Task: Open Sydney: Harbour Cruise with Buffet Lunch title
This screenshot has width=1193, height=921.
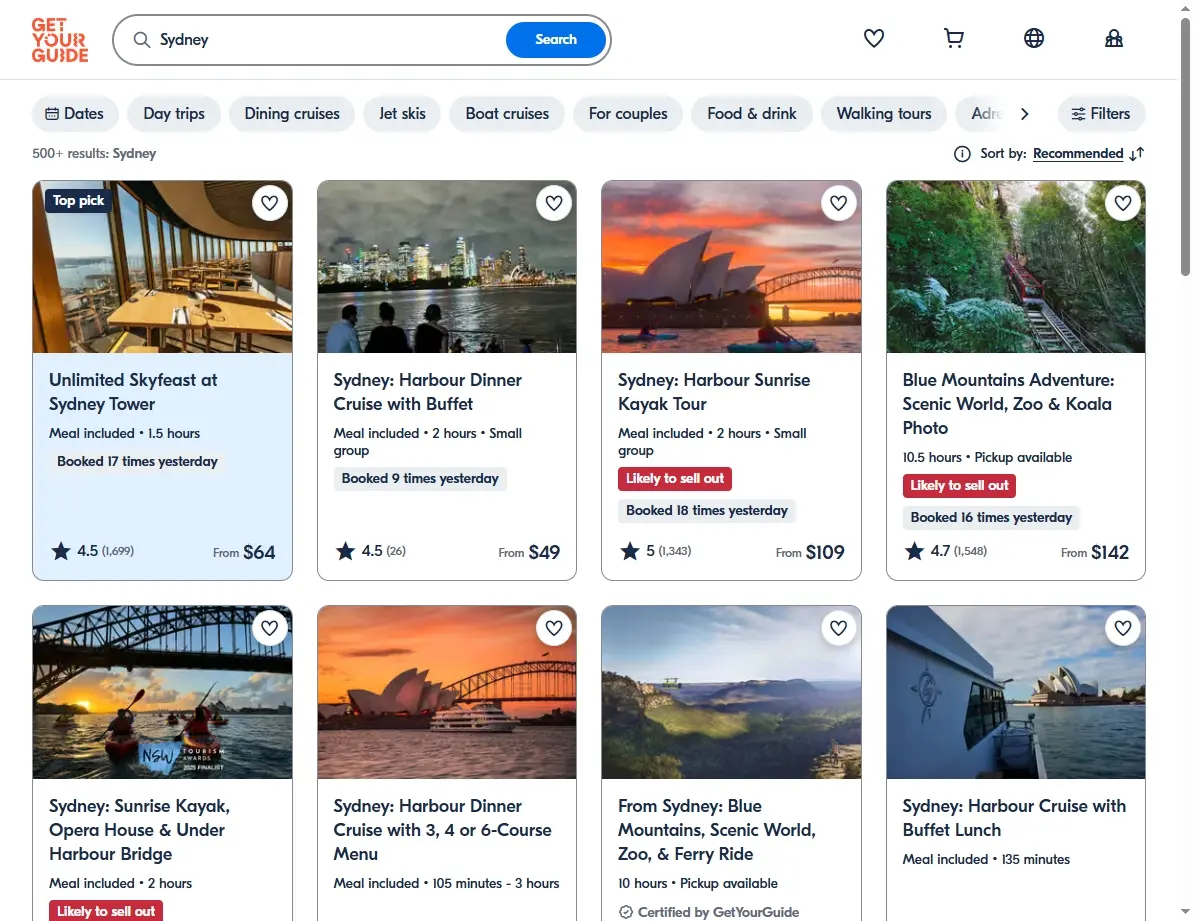Action: (x=1014, y=818)
